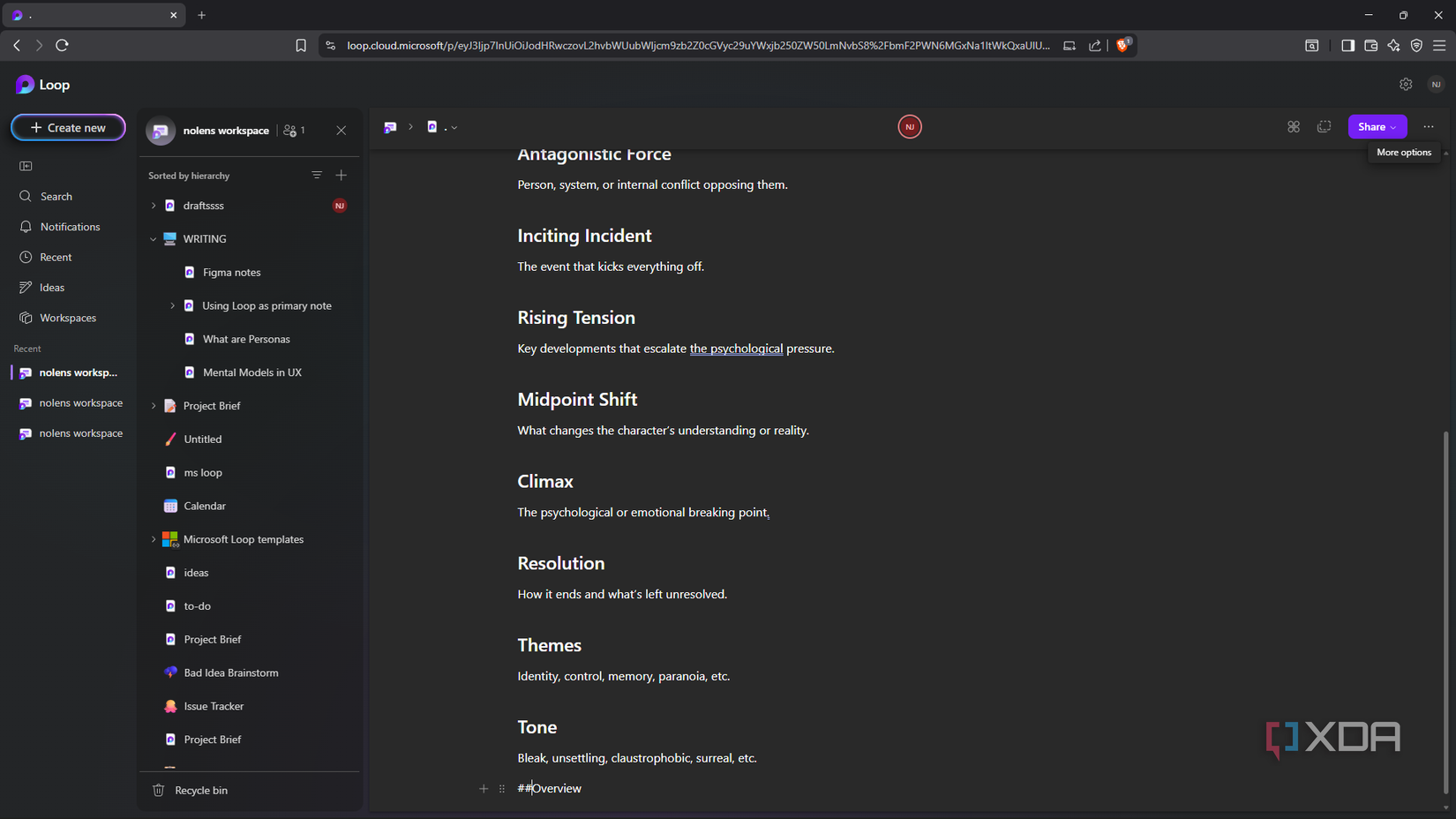Click the Create new button
This screenshot has width=1456, height=819.
[68, 128]
